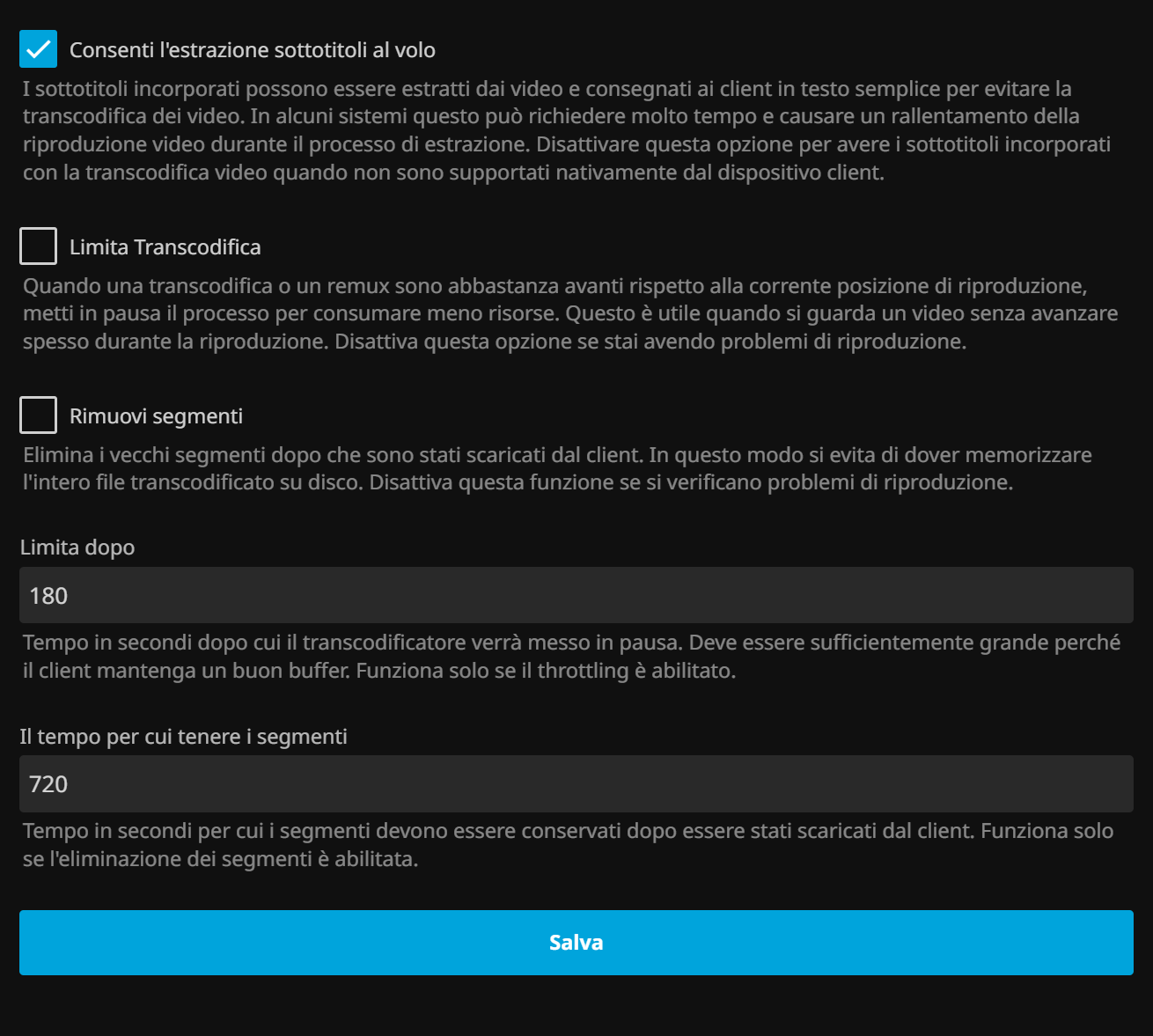
Task: Enable the Limita Transcodifica checkbox
Action: pyautogui.click(x=39, y=246)
